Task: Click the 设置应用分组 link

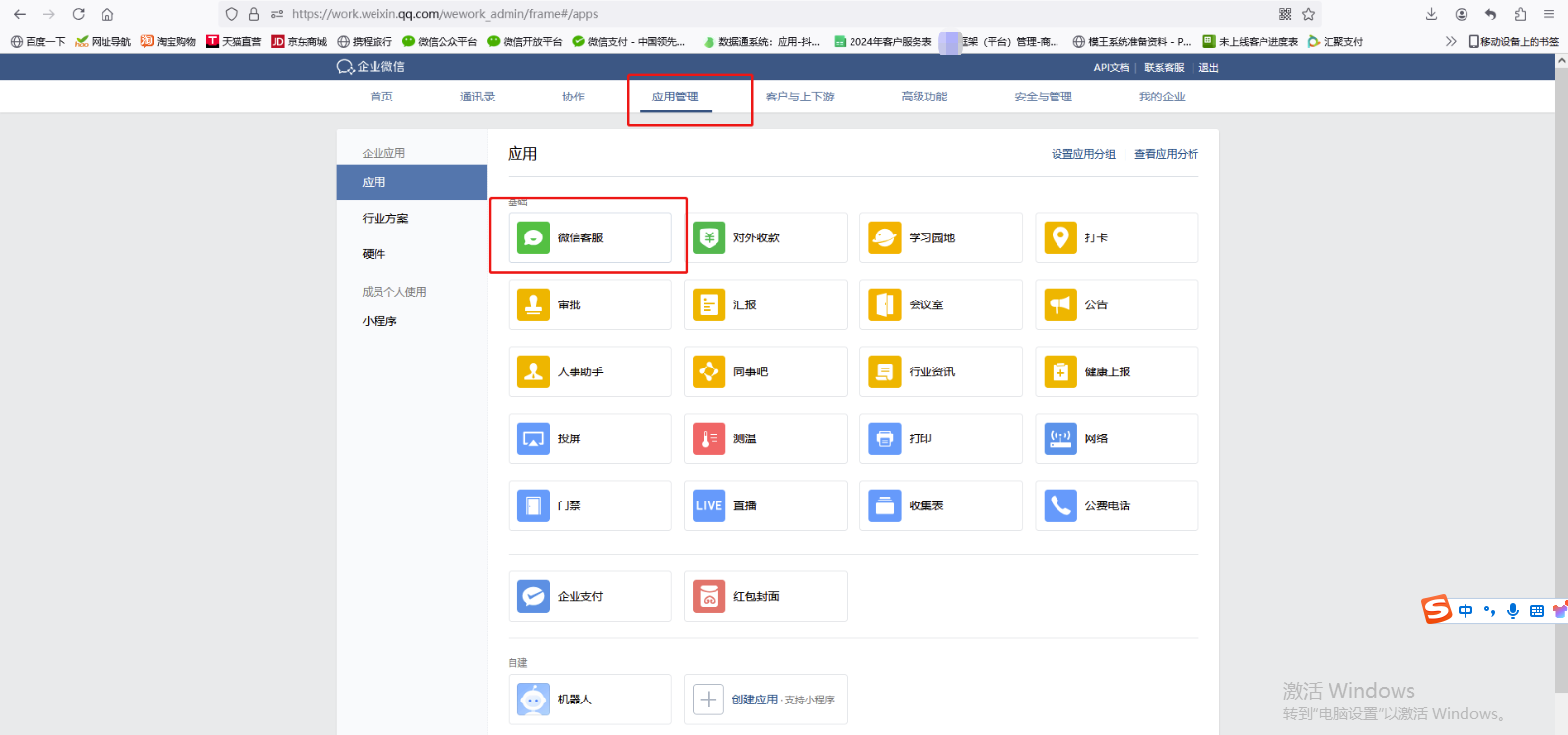Action: pyautogui.click(x=1083, y=154)
